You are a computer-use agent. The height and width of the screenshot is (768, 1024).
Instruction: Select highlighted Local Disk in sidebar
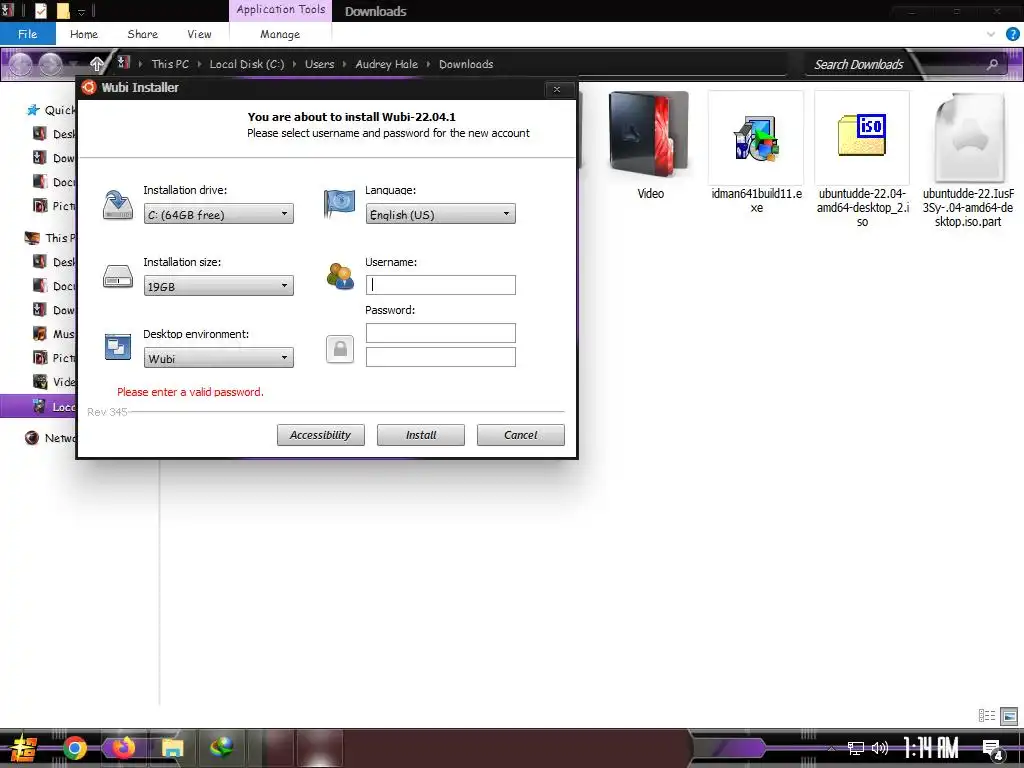39,407
